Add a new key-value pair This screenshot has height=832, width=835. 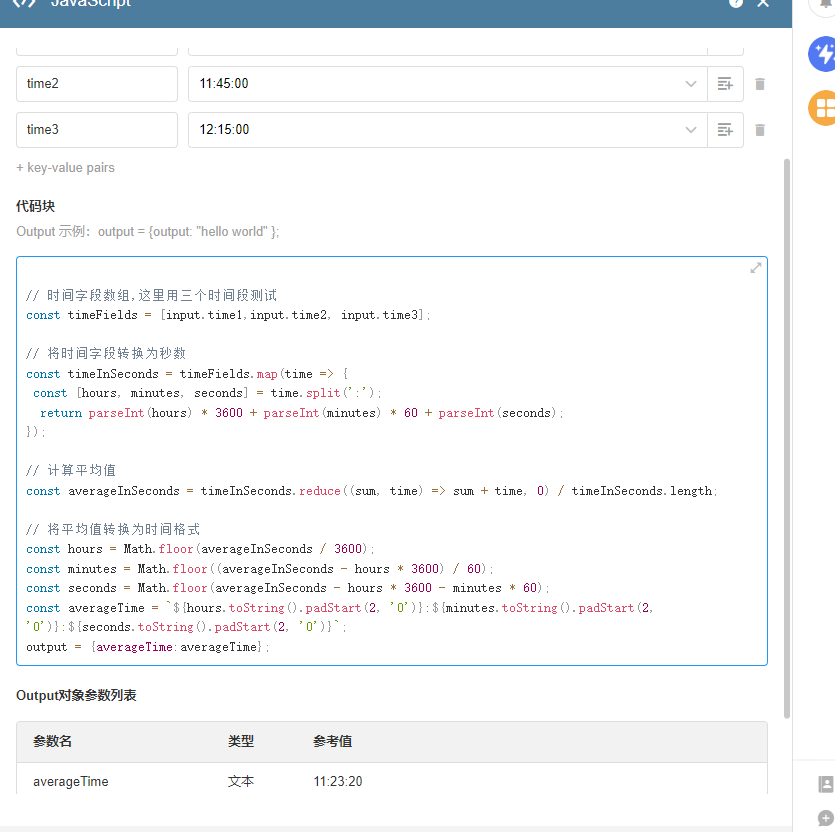point(65,168)
